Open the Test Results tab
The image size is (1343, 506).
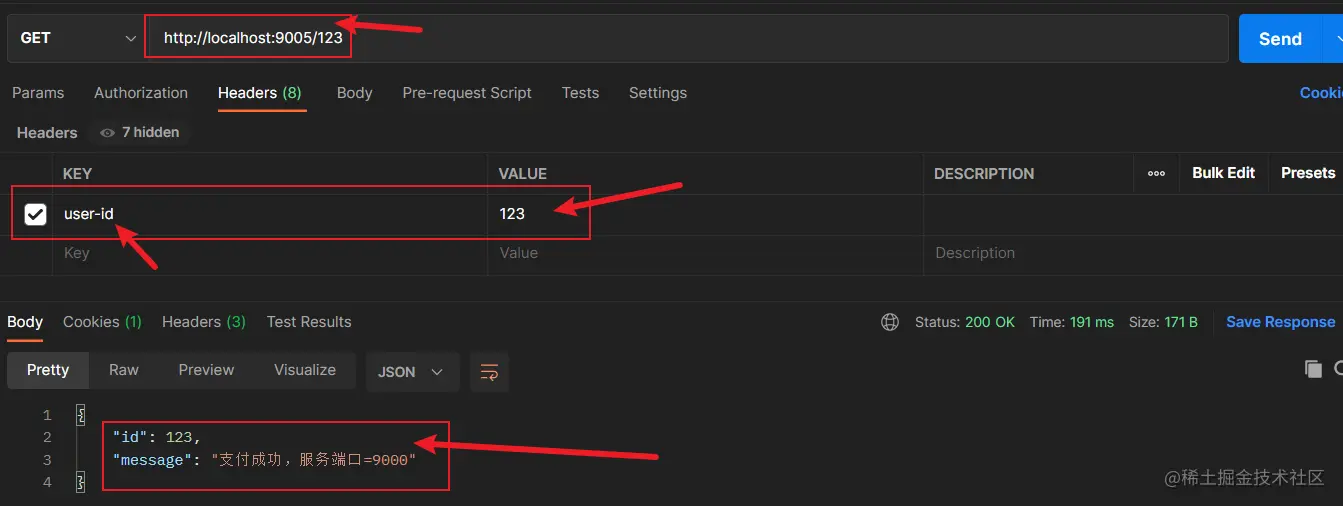click(x=309, y=322)
